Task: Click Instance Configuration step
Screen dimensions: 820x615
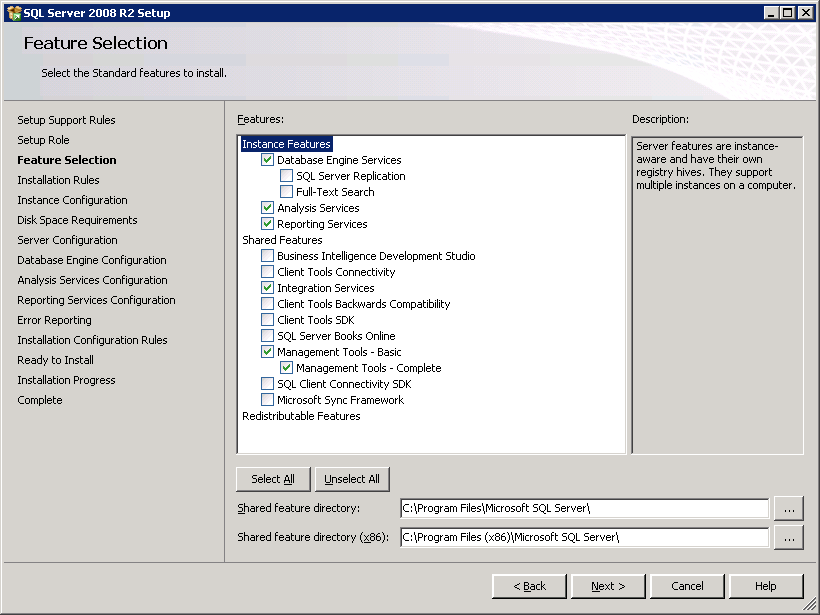Action: (x=72, y=200)
